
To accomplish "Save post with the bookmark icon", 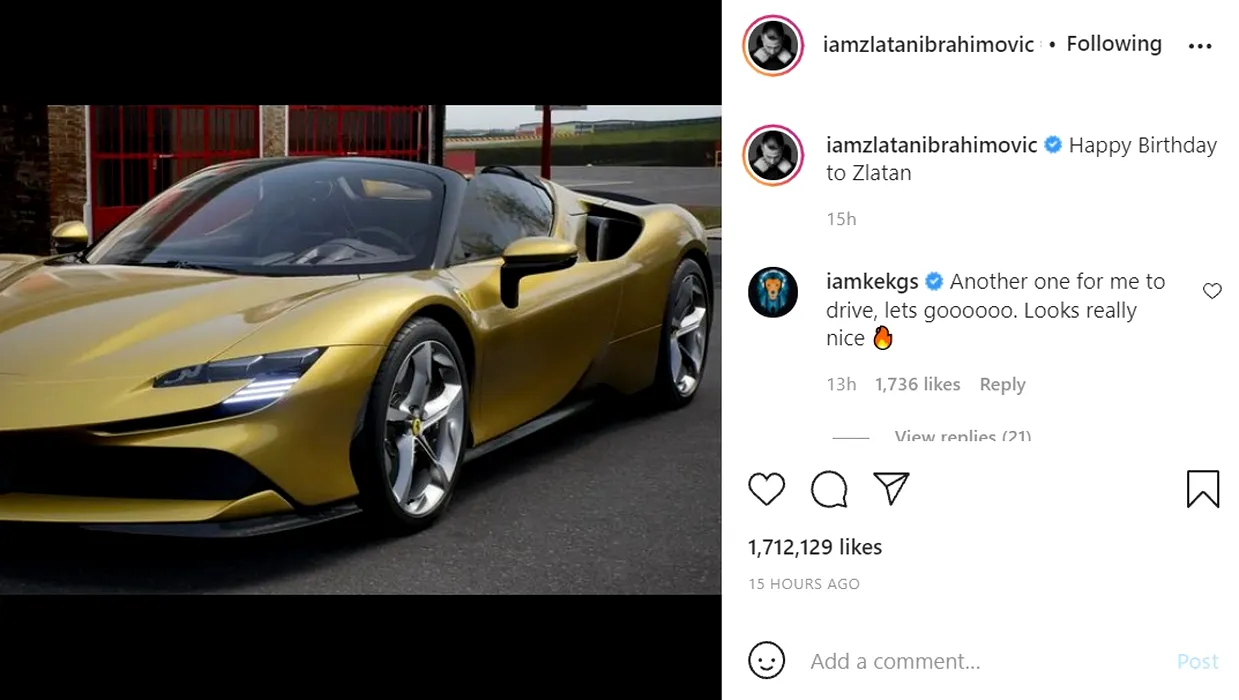I will coord(1203,489).
